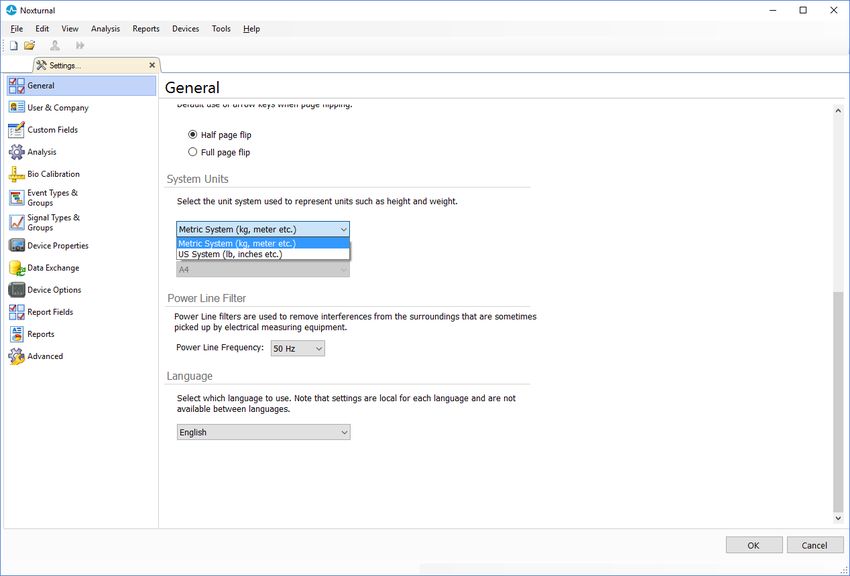The width and height of the screenshot is (850, 576).
Task: Click the Signal Types & Groups icon
Action: (x=17, y=222)
